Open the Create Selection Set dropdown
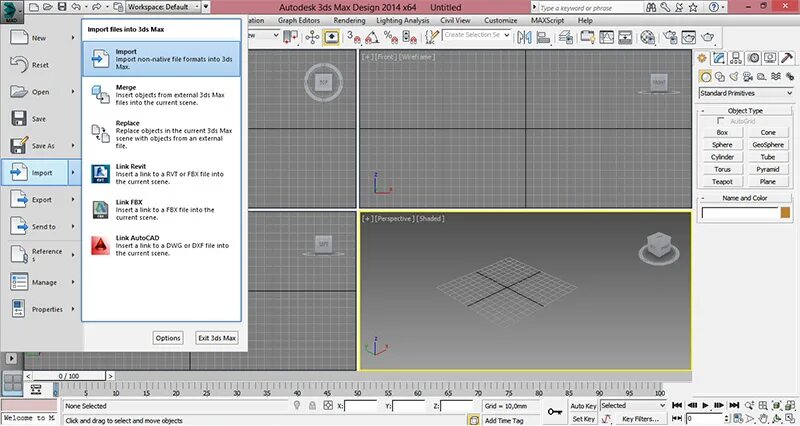The height and width of the screenshot is (426, 800). (x=477, y=35)
